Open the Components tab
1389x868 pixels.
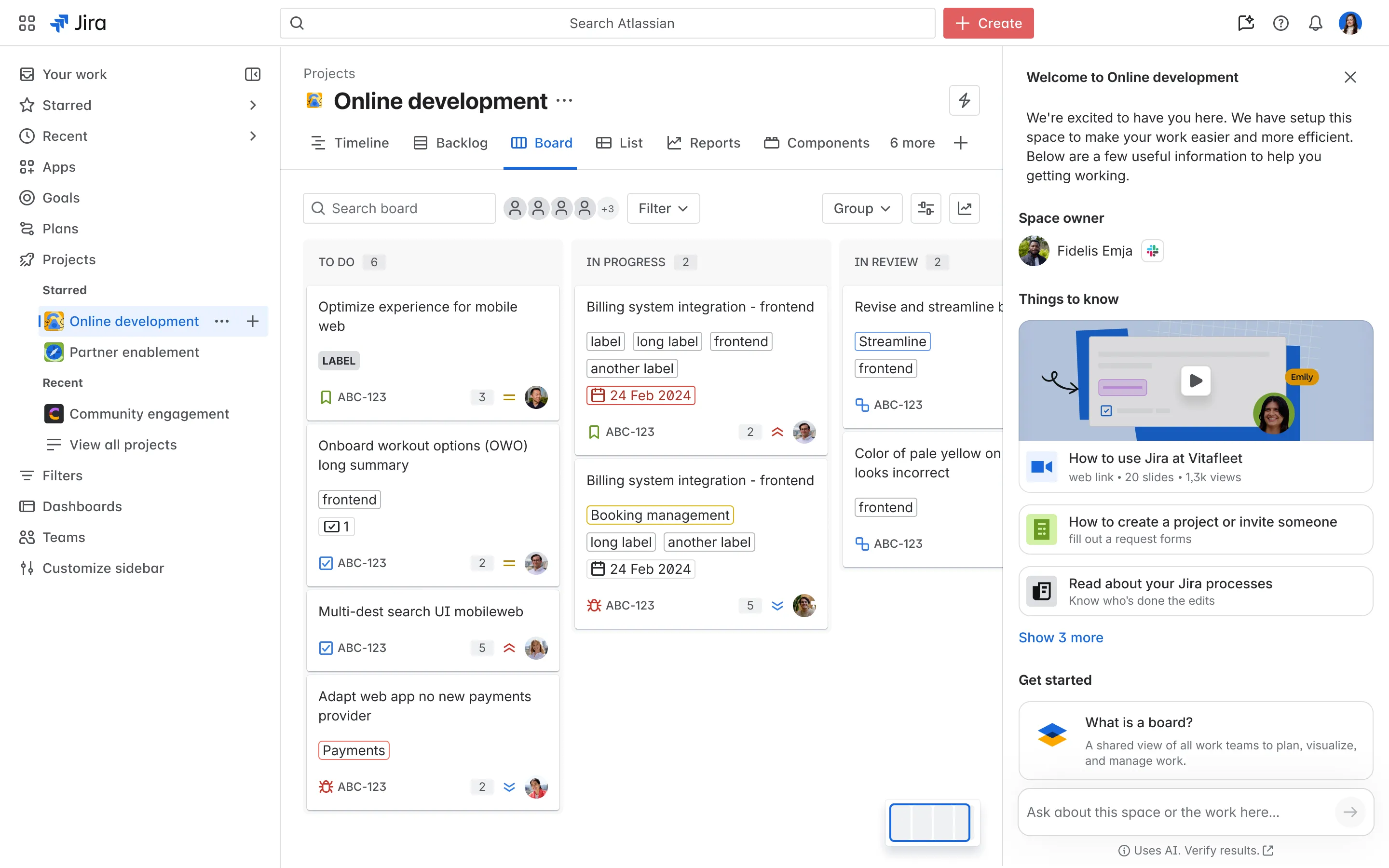click(x=816, y=143)
